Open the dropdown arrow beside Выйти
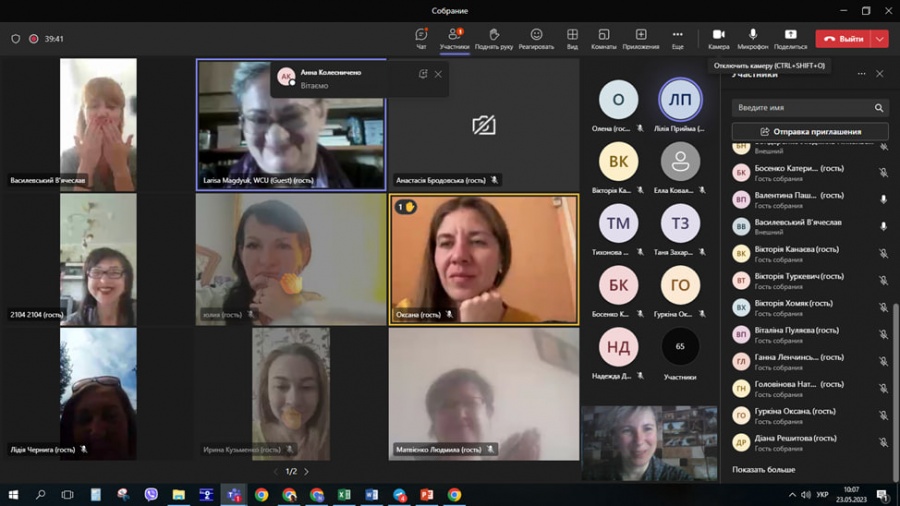900x506 pixels. click(880, 39)
